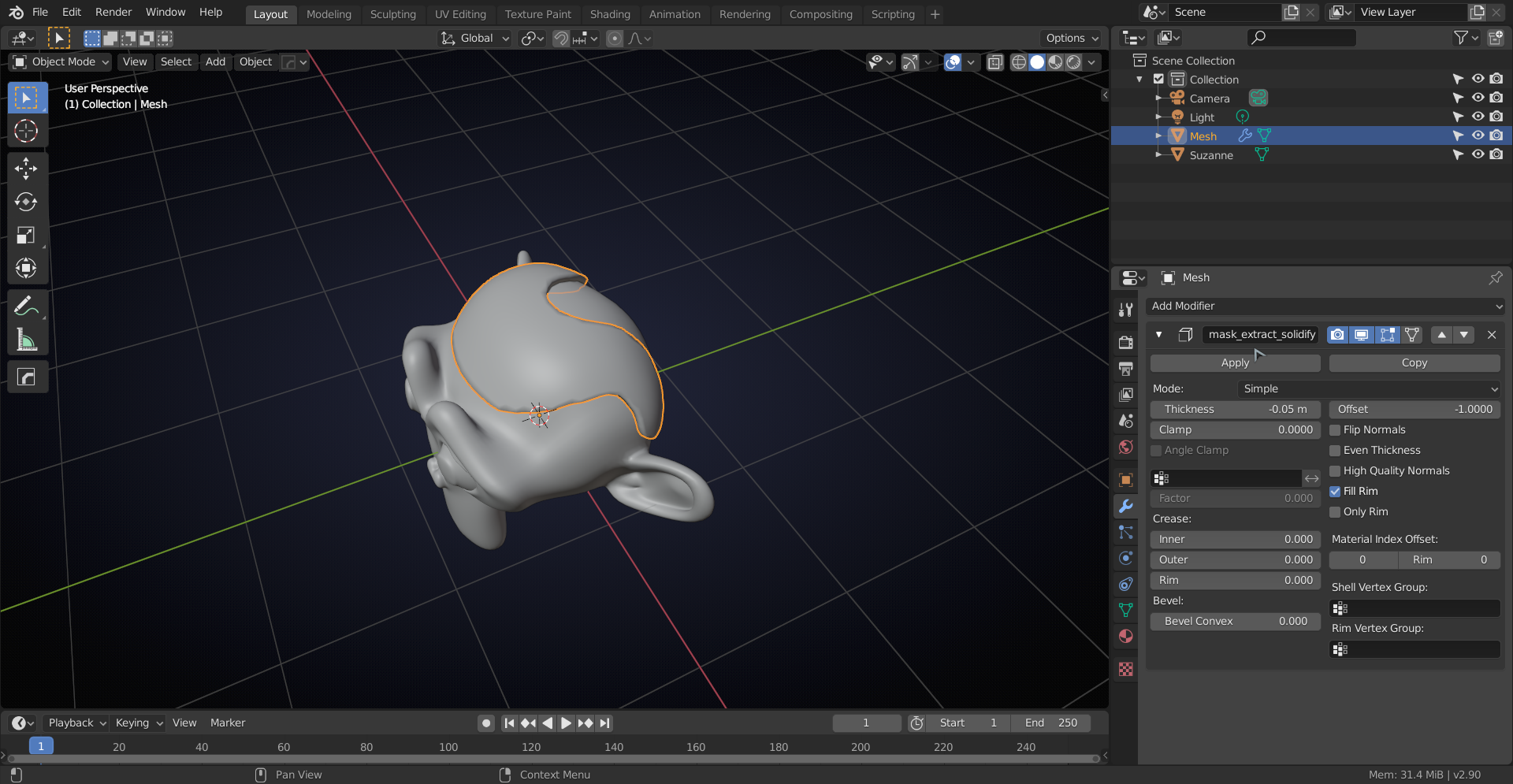Pin the properties editor context
Screen dimensions: 1513x784
(1495, 277)
